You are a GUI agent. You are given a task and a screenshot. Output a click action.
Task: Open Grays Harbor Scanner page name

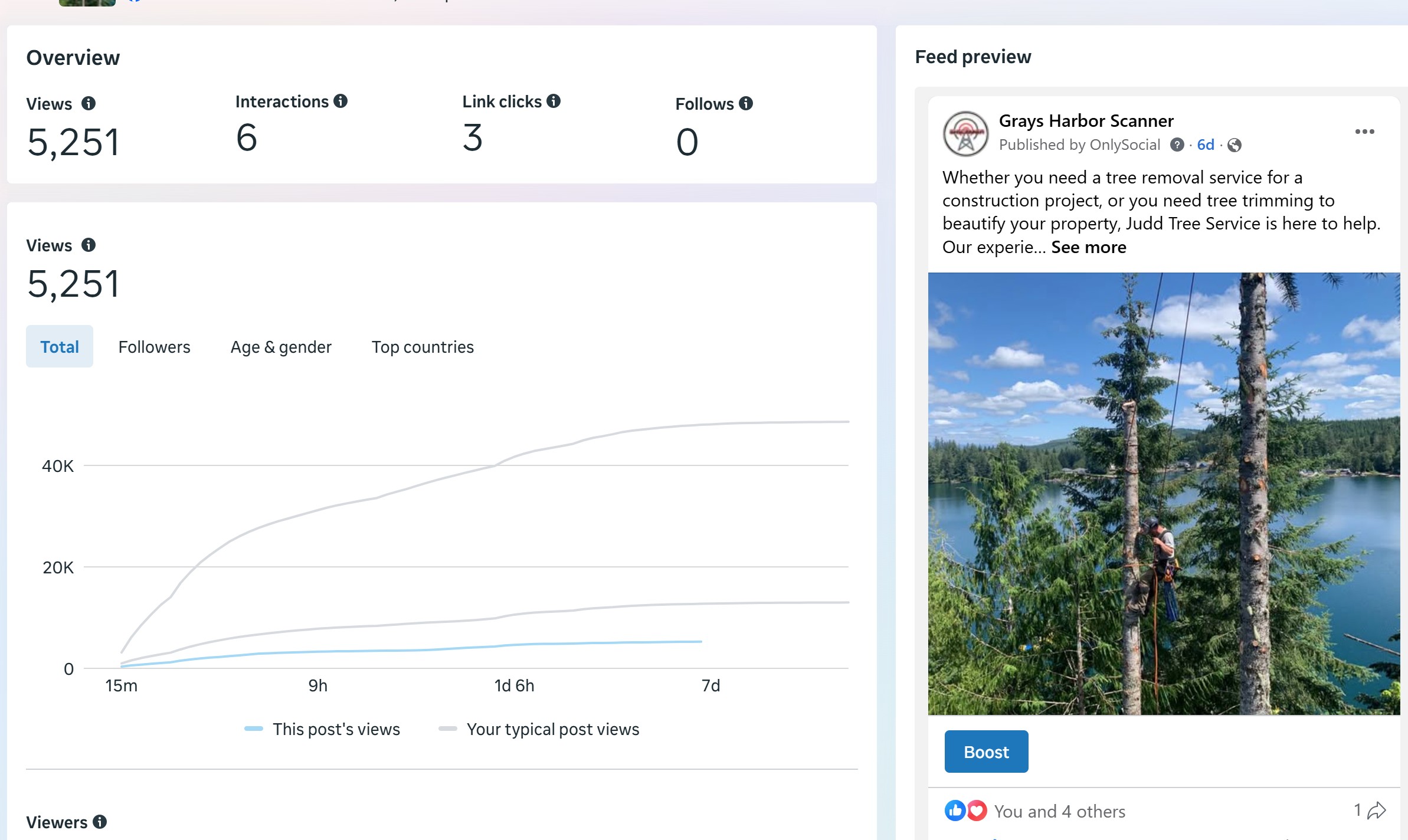coord(1086,121)
